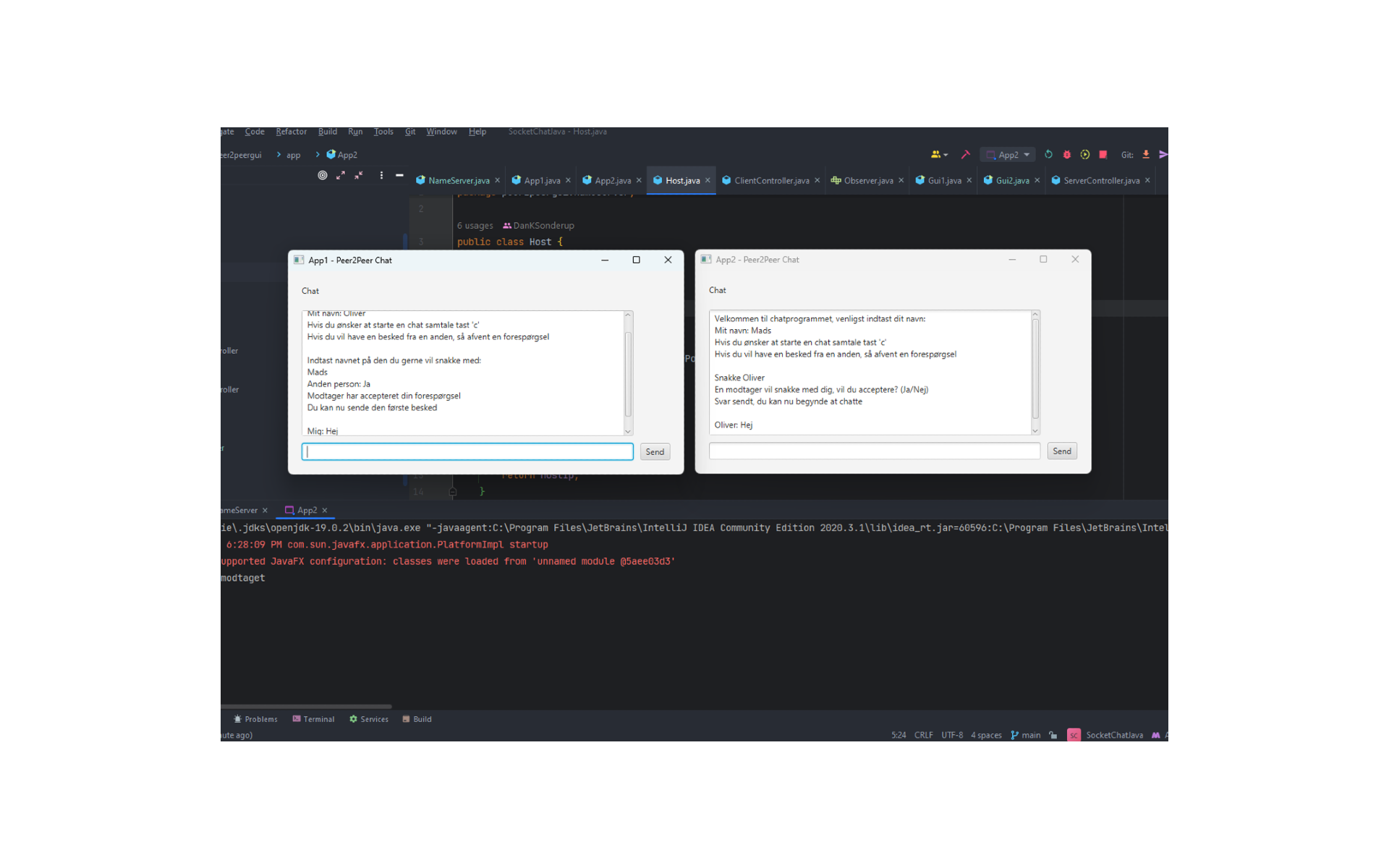Open the Terminal tool window
This screenshot has height=868, width=1389.
click(x=313, y=720)
